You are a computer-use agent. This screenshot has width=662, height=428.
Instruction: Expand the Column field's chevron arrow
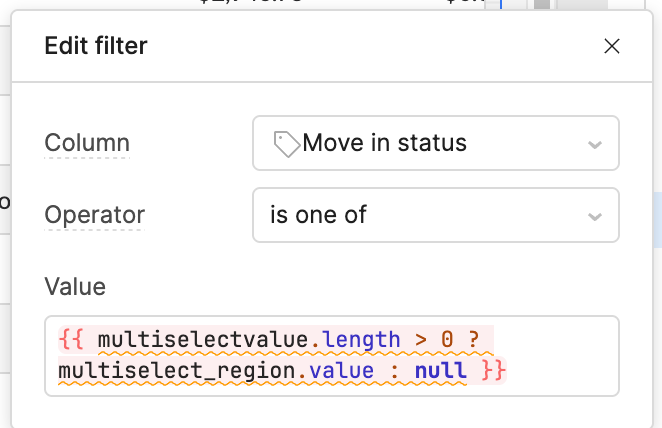click(x=594, y=145)
